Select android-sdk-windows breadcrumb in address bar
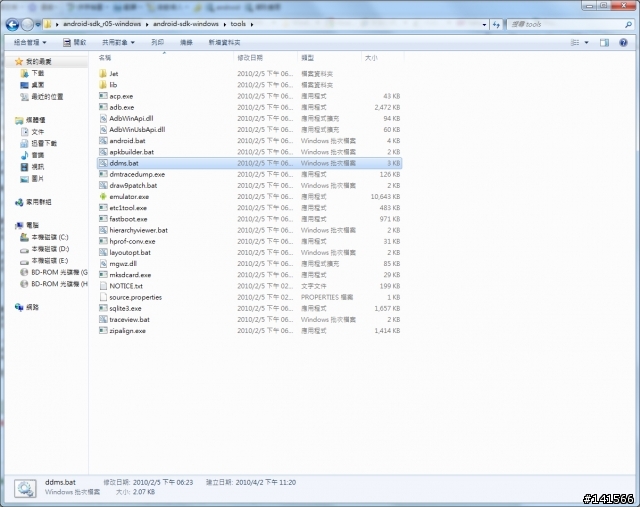Image resolution: width=640 pixels, height=507 pixels. [186, 24]
